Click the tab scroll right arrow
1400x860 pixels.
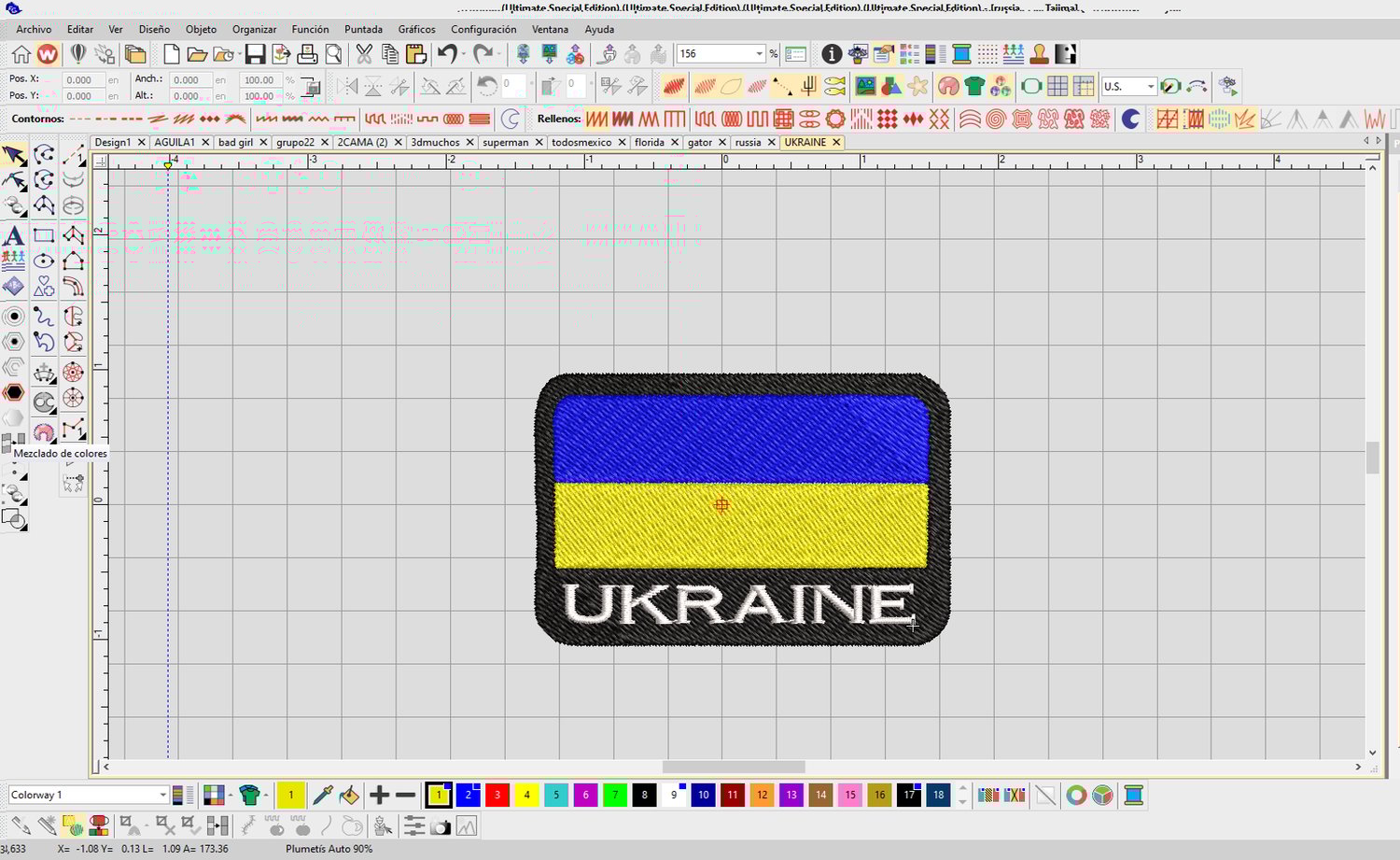point(1379,141)
